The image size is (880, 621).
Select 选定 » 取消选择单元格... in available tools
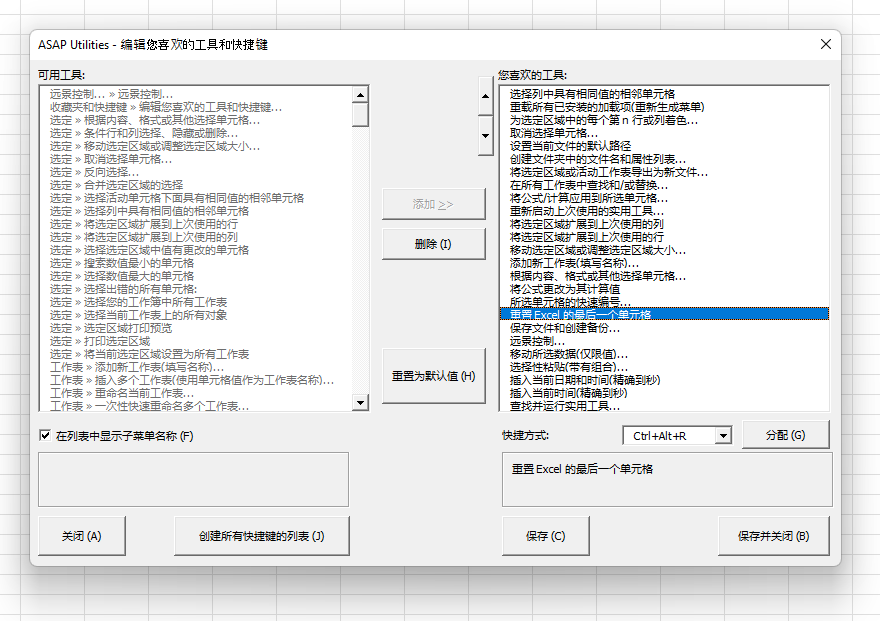[111, 159]
